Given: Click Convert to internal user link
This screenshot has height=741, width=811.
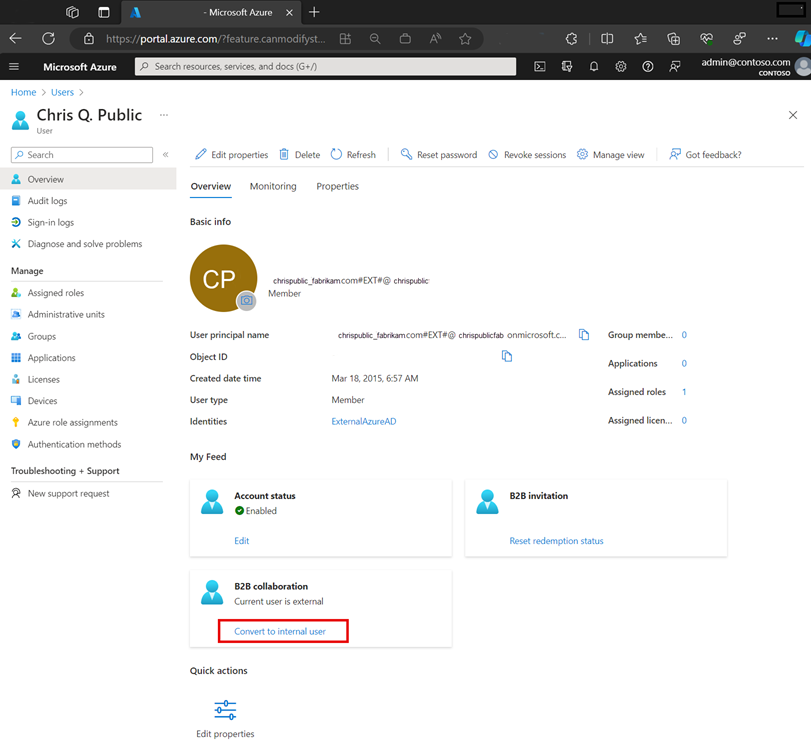Looking at the screenshot, I should coord(280,631).
